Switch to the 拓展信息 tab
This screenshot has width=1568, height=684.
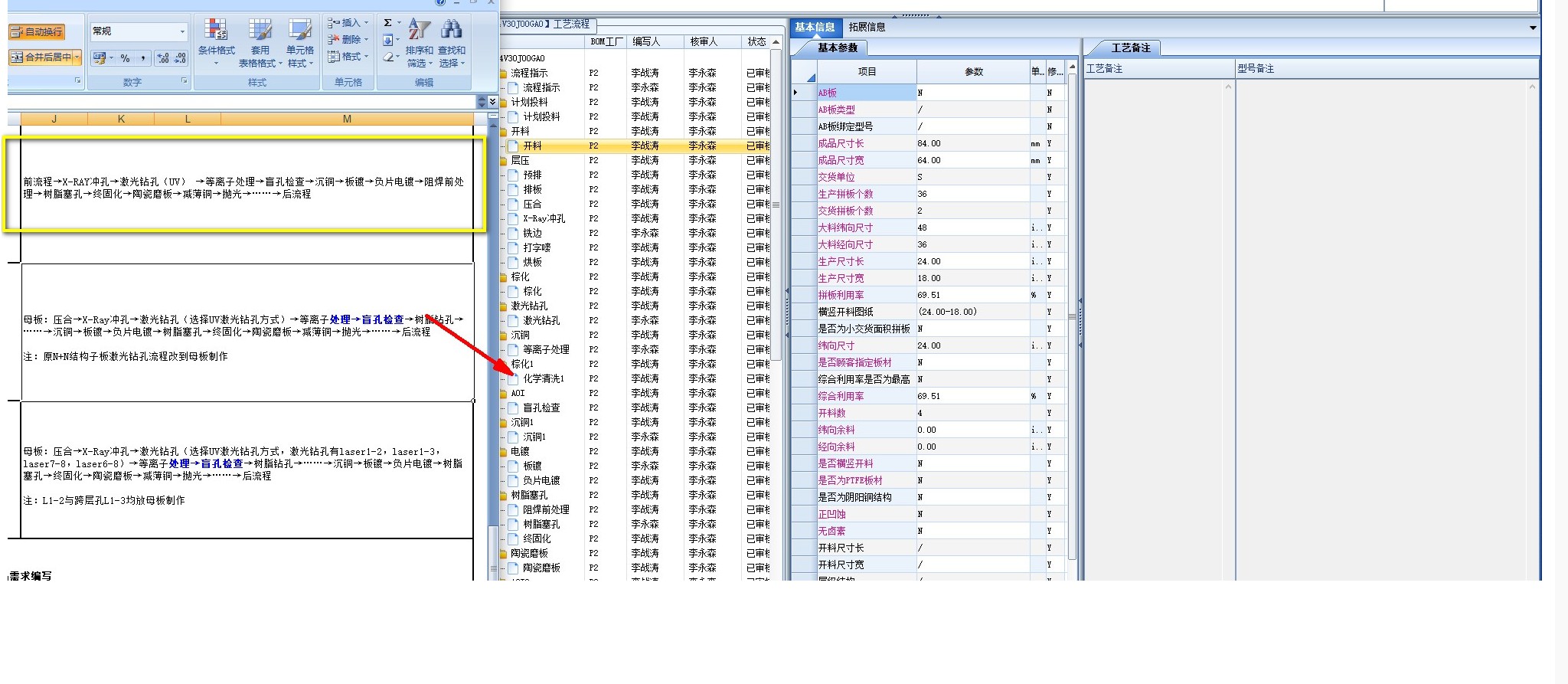[x=867, y=27]
